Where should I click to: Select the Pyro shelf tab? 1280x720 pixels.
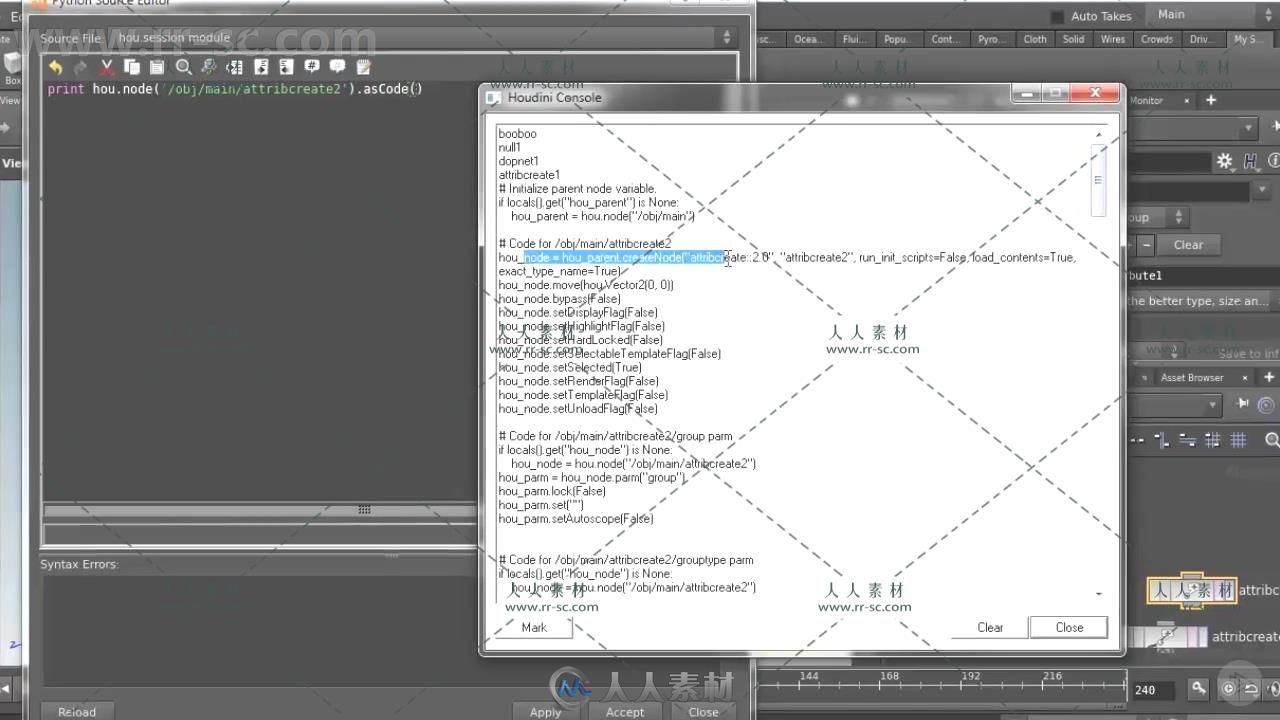(x=991, y=39)
